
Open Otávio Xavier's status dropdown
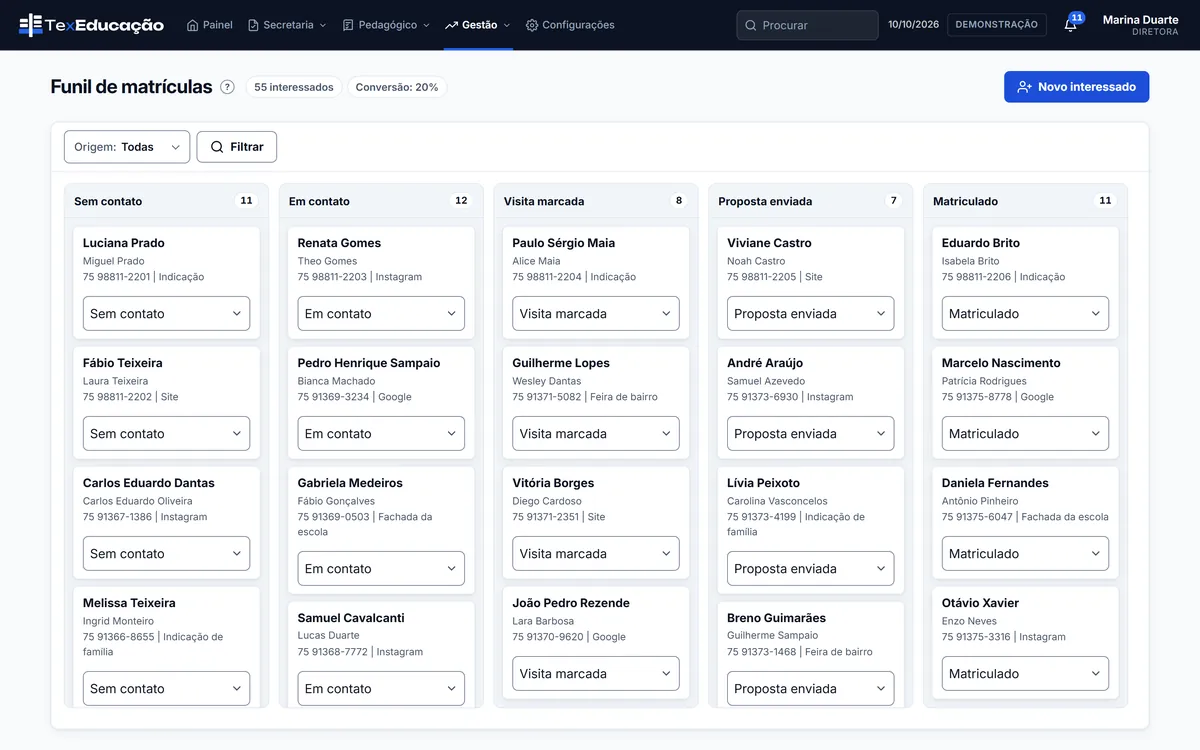point(1025,673)
